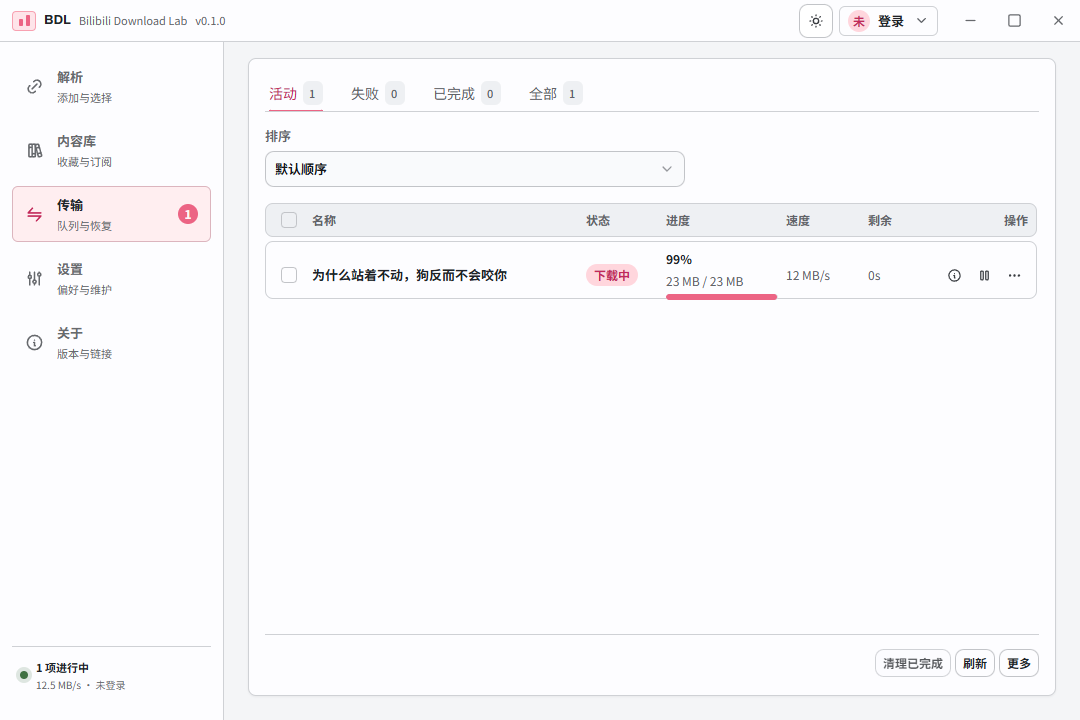The width and height of the screenshot is (1080, 720).
Task: Click the 状态 column header
Action: click(598, 220)
